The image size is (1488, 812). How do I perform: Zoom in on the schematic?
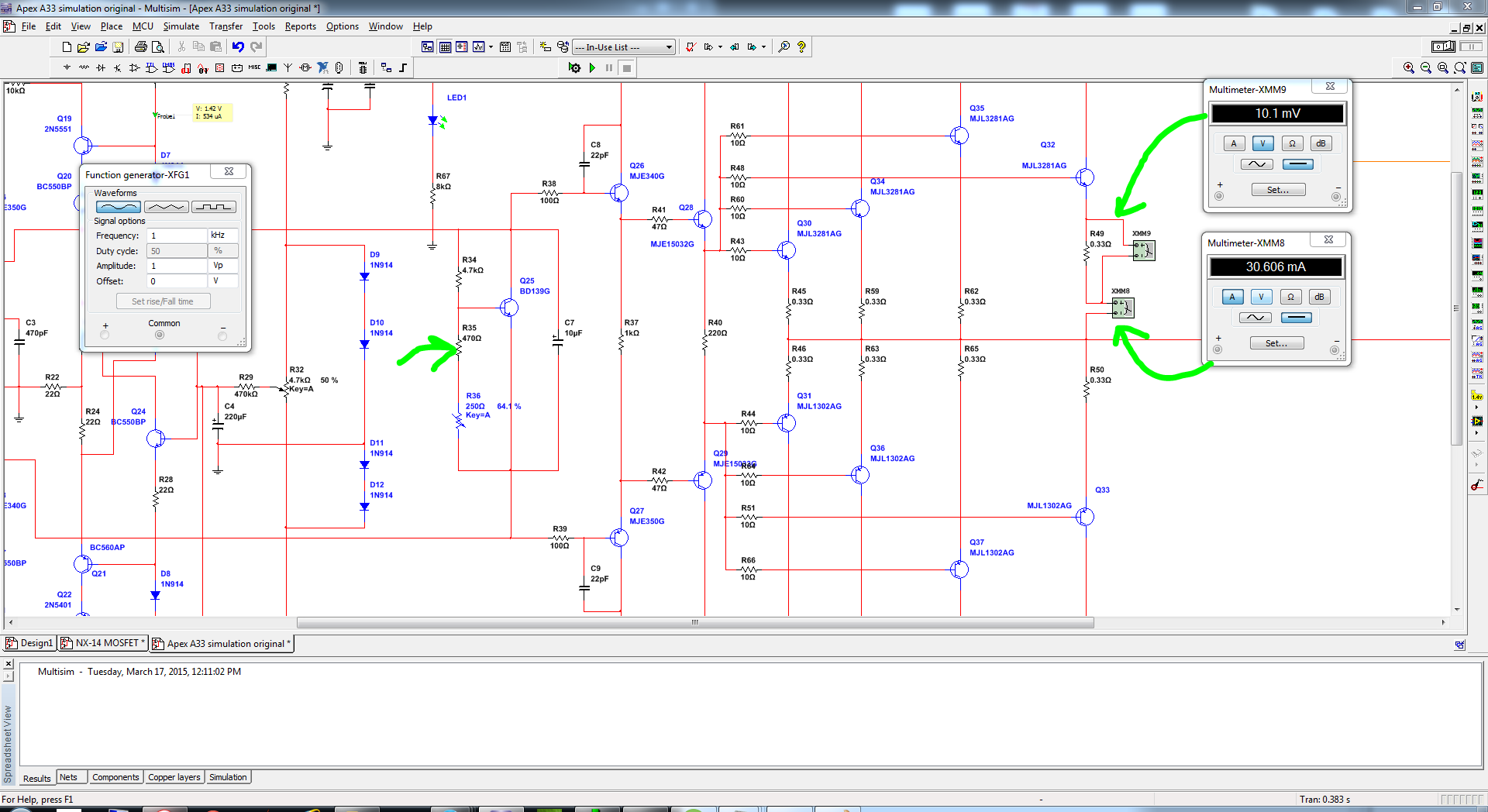pyautogui.click(x=1409, y=68)
